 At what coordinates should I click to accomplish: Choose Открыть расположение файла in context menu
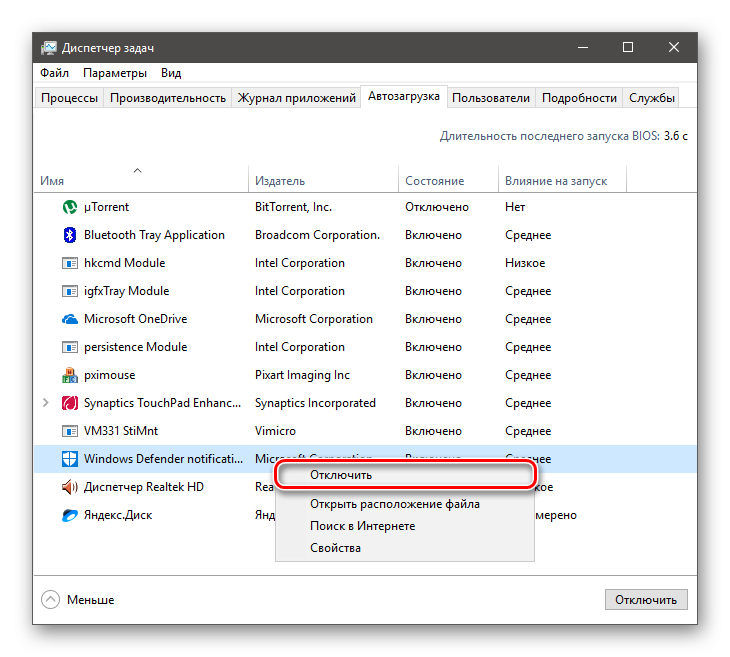pyautogui.click(x=405, y=504)
